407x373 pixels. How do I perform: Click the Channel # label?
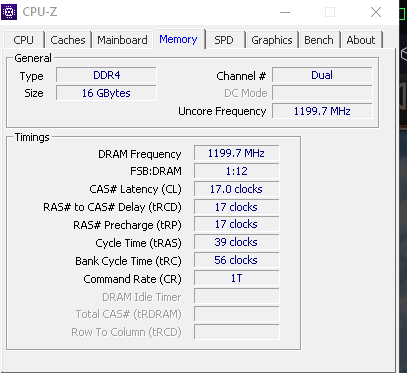[x=241, y=76]
